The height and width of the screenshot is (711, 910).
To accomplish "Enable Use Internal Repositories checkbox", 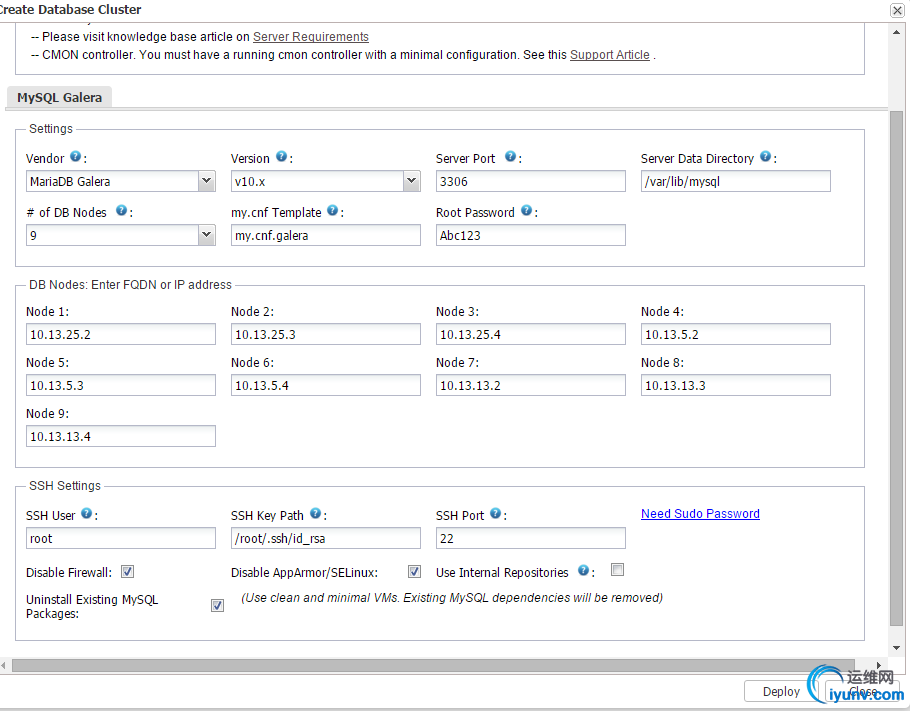I will pyautogui.click(x=617, y=570).
